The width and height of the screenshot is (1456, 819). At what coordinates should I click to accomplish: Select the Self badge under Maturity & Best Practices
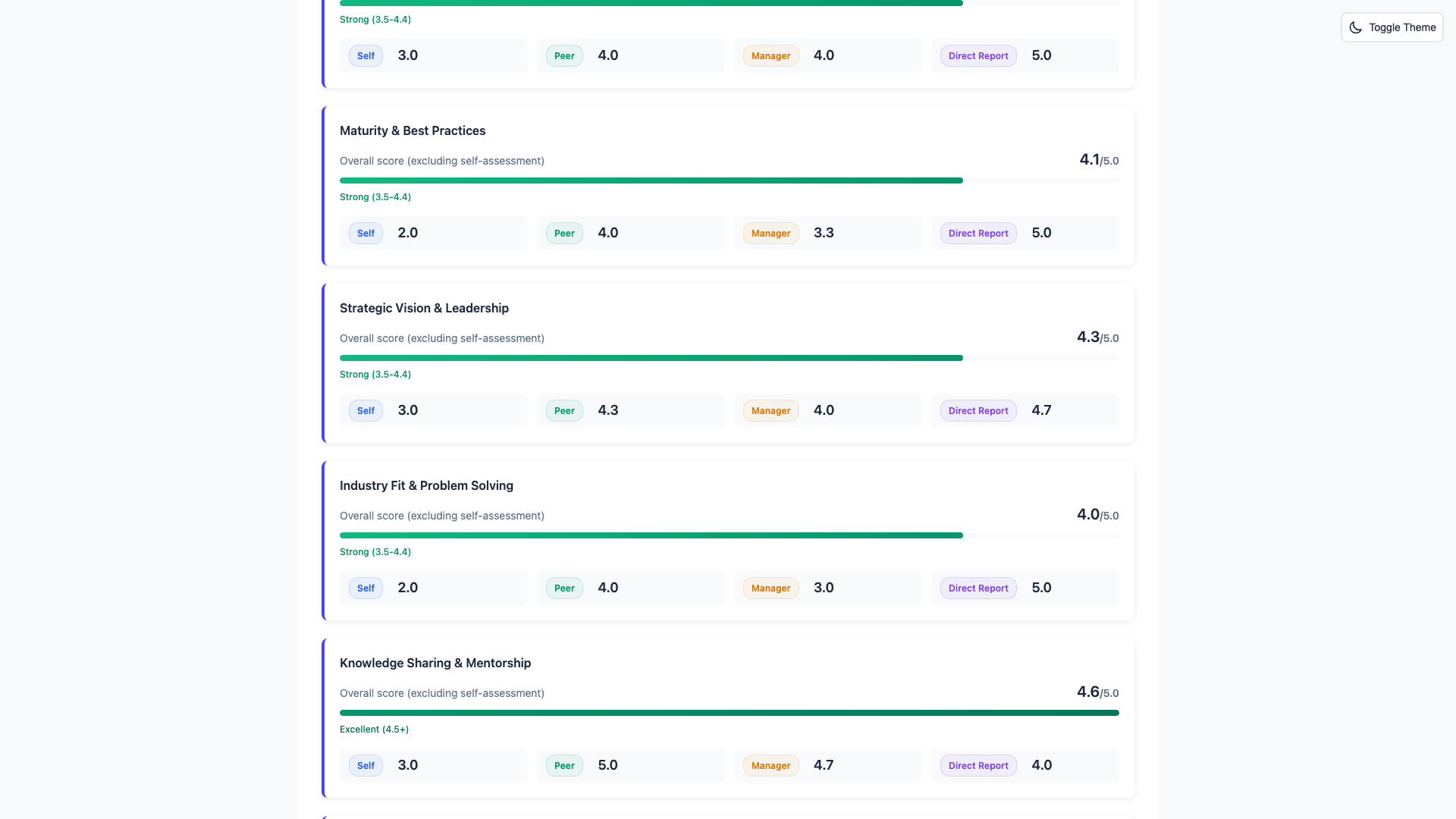pyautogui.click(x=365, y=233)
